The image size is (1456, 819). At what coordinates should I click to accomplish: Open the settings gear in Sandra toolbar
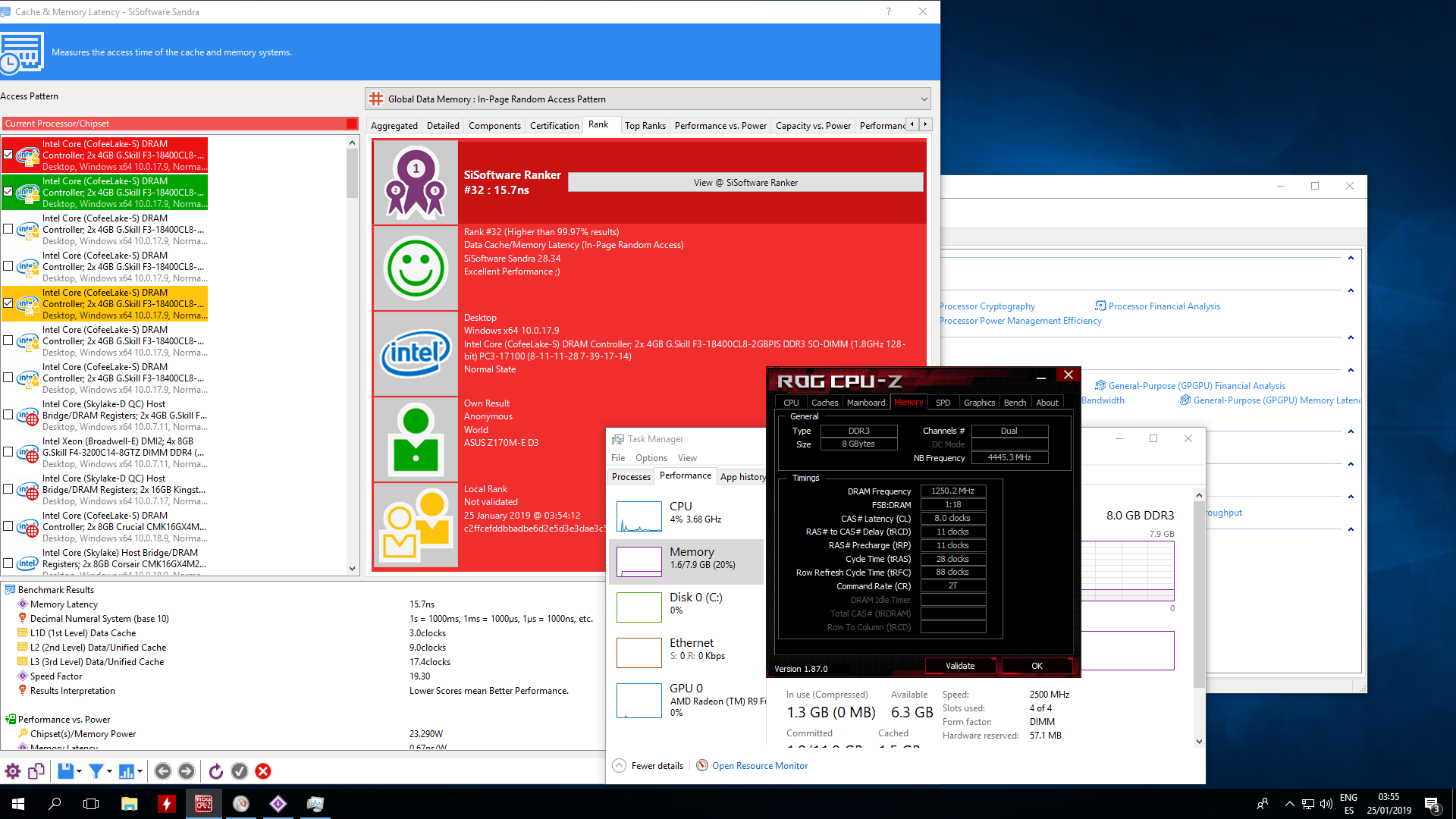click(13, 771)
